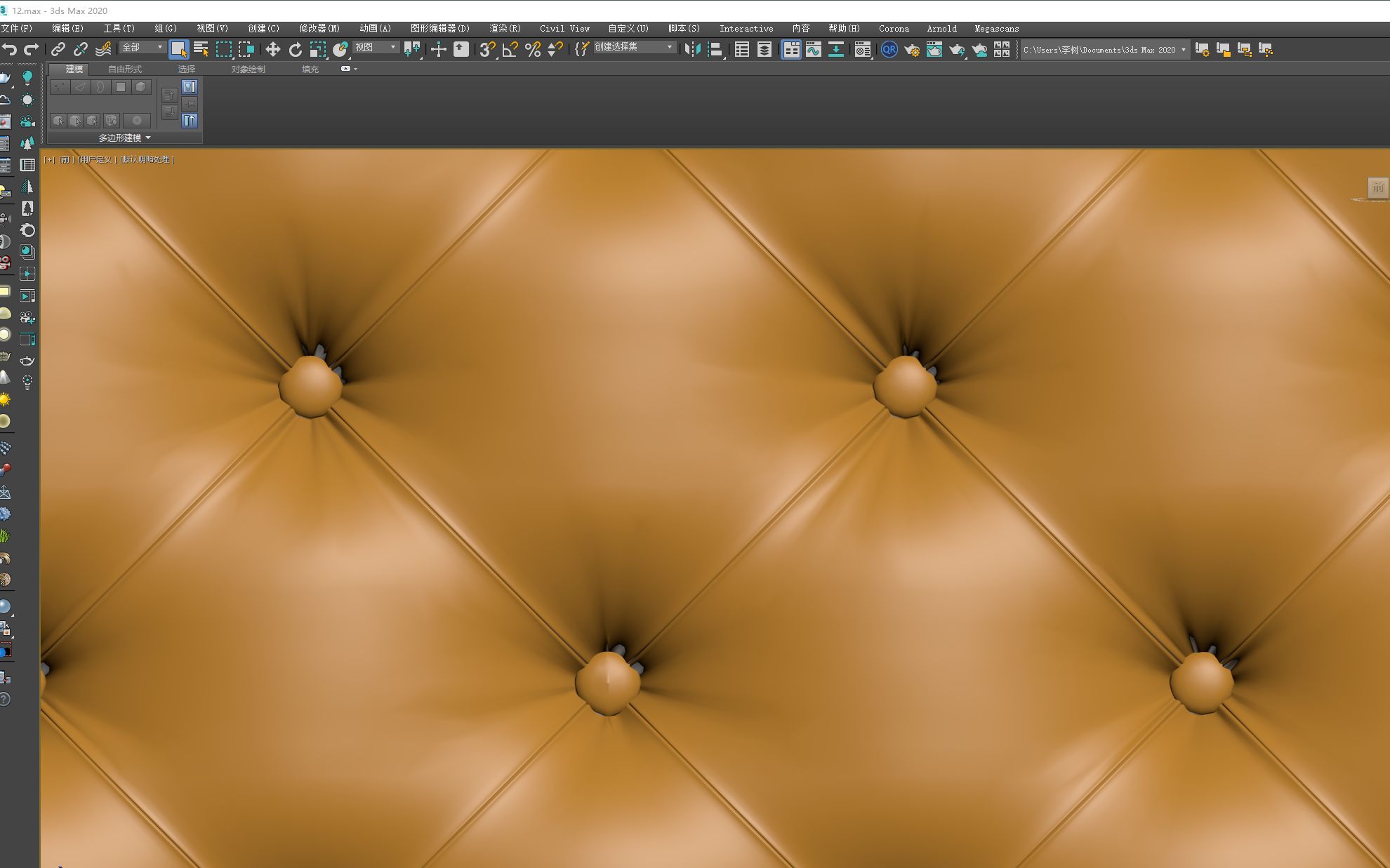Select the Select and Link tool
Viewport: 1390px width, 868px height.
click(x=58, y=49)
